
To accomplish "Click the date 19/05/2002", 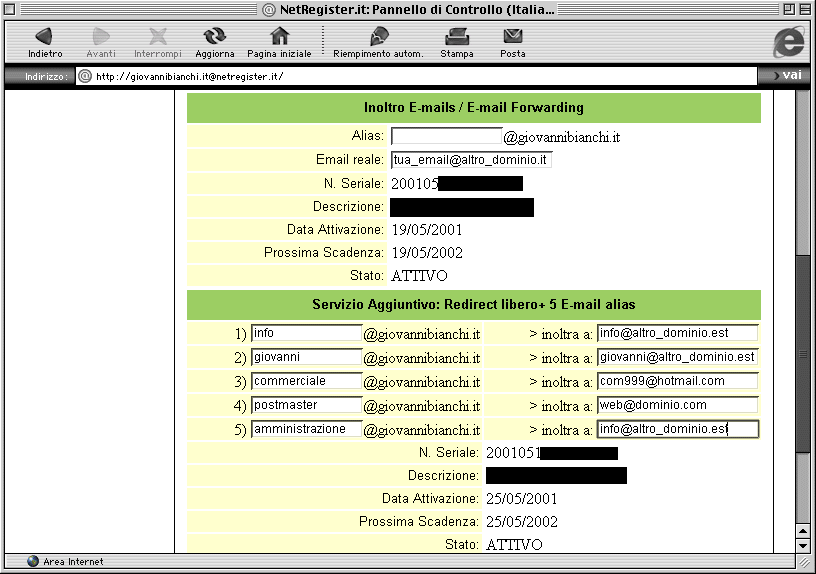I will click(x=427, y=253).
